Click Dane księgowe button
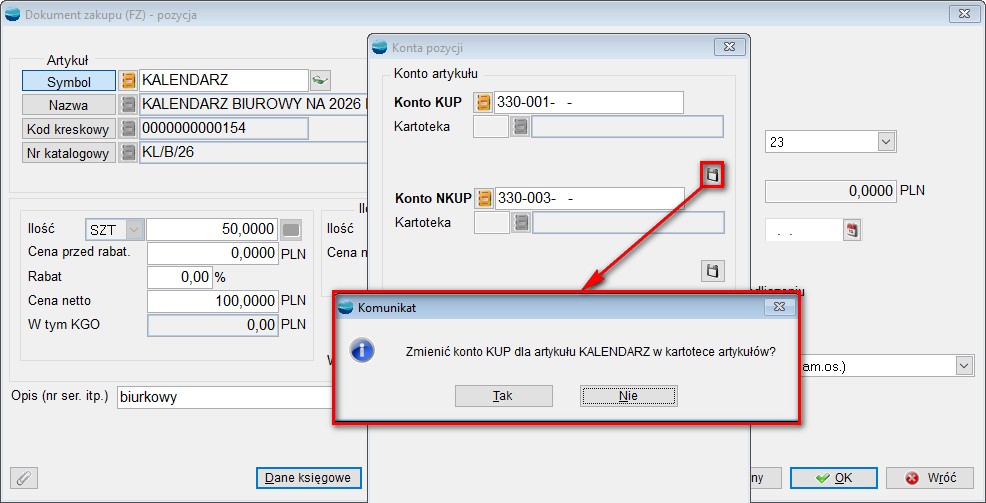Screen dimensions: 986x503 [308, 478]
